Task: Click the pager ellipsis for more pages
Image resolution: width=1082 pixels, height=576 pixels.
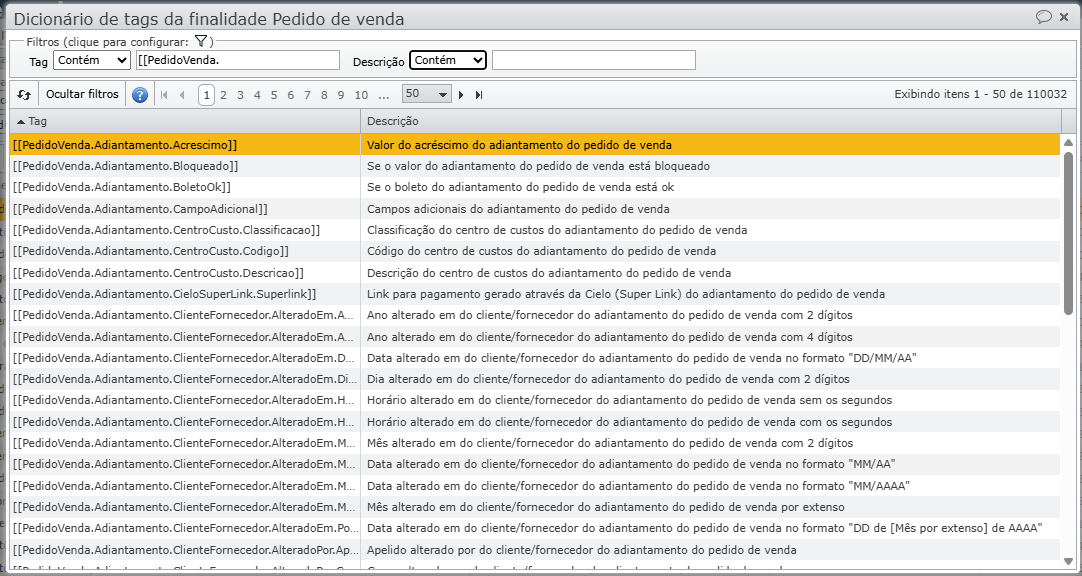Action: (x=384, y=95)
